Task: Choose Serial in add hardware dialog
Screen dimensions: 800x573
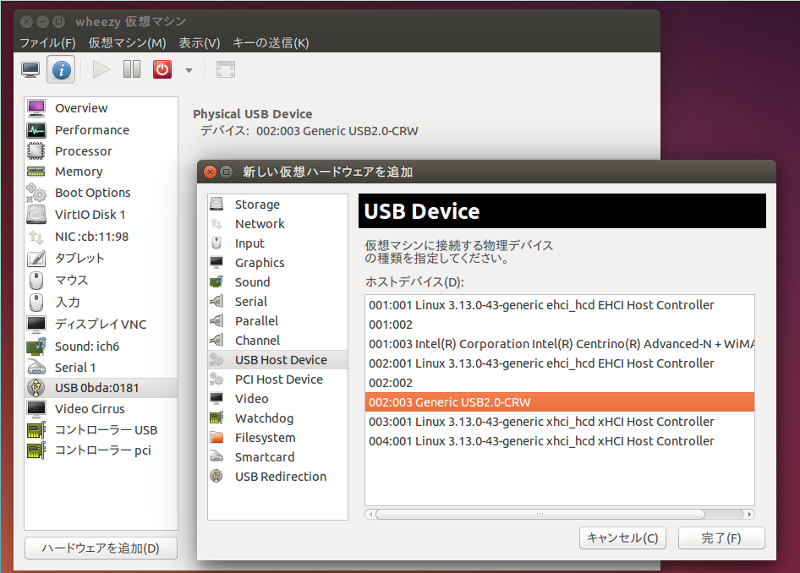Action: pyautogui.click(x=278, y=302)
